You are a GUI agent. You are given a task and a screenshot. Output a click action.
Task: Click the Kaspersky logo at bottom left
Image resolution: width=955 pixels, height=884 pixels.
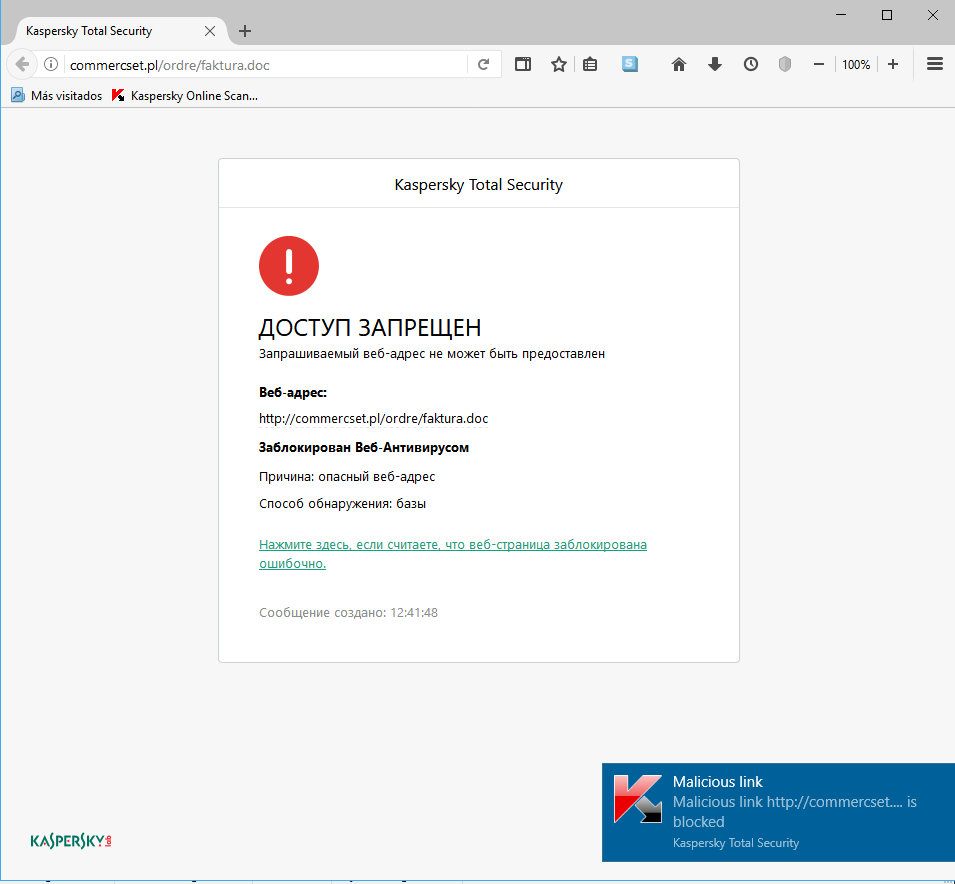(x=71, y=841)
